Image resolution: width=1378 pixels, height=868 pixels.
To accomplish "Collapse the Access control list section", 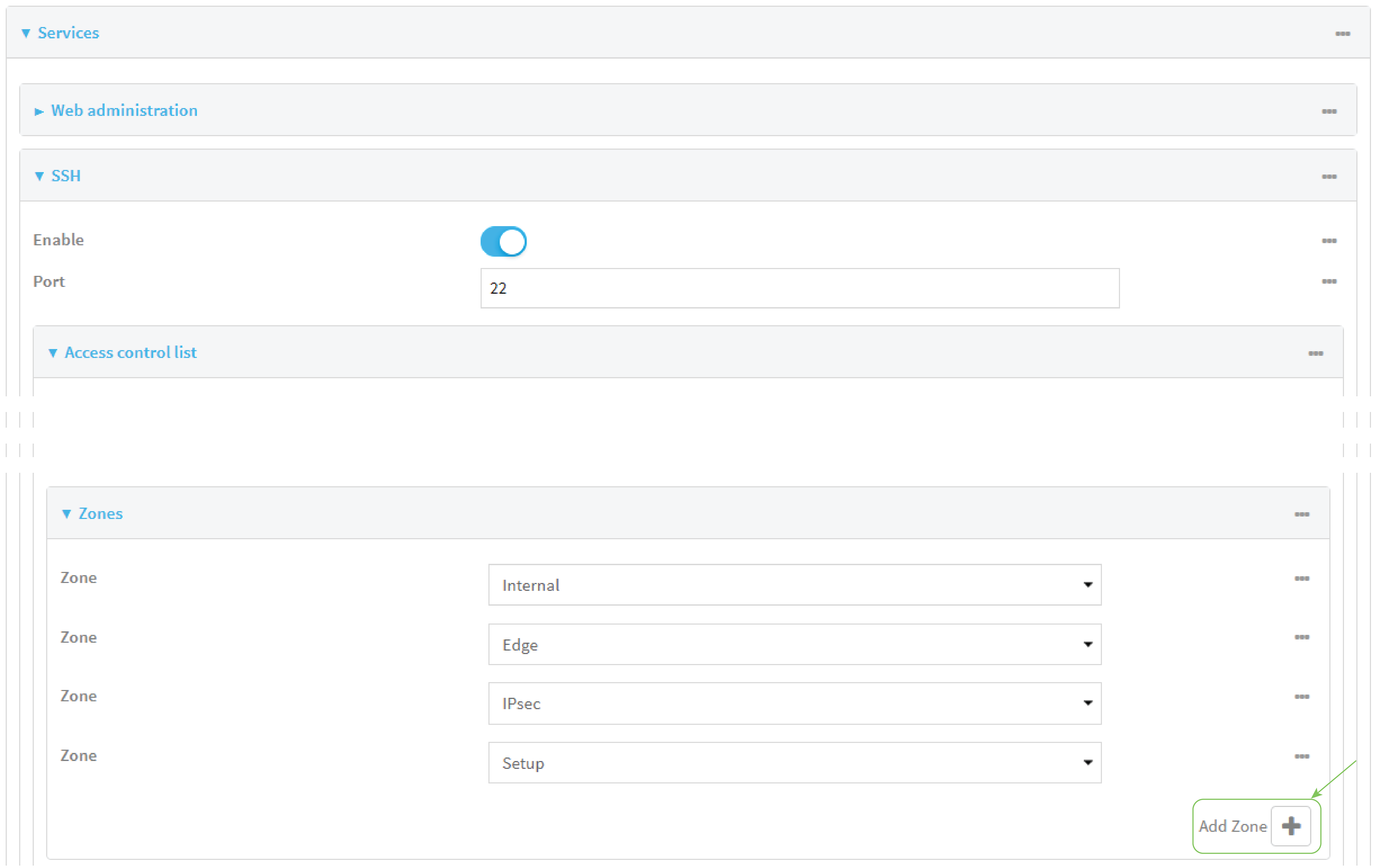I will pyautogui.click(x=130, y=353).
